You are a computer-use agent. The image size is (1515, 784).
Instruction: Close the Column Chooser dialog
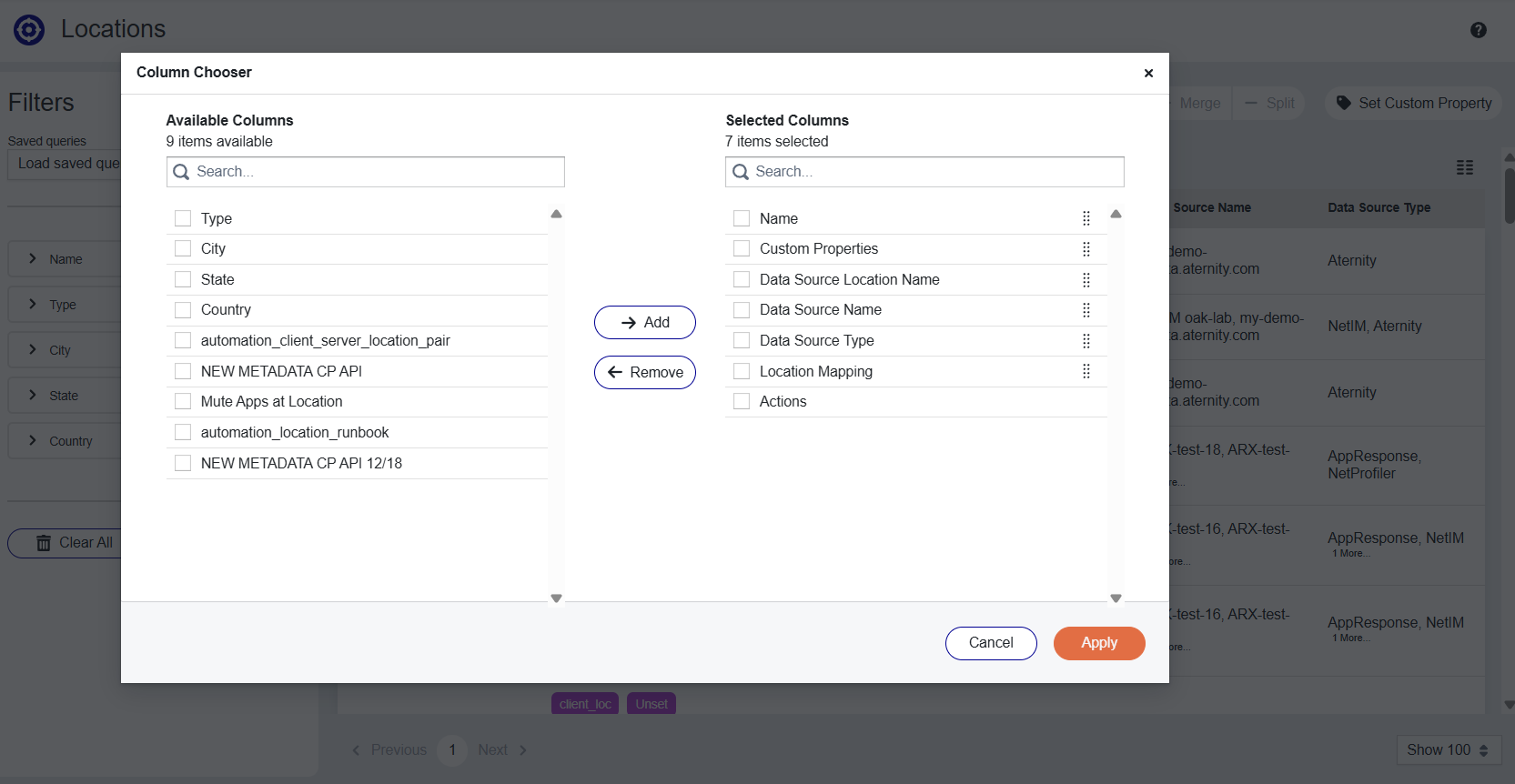coord(1148,74)
